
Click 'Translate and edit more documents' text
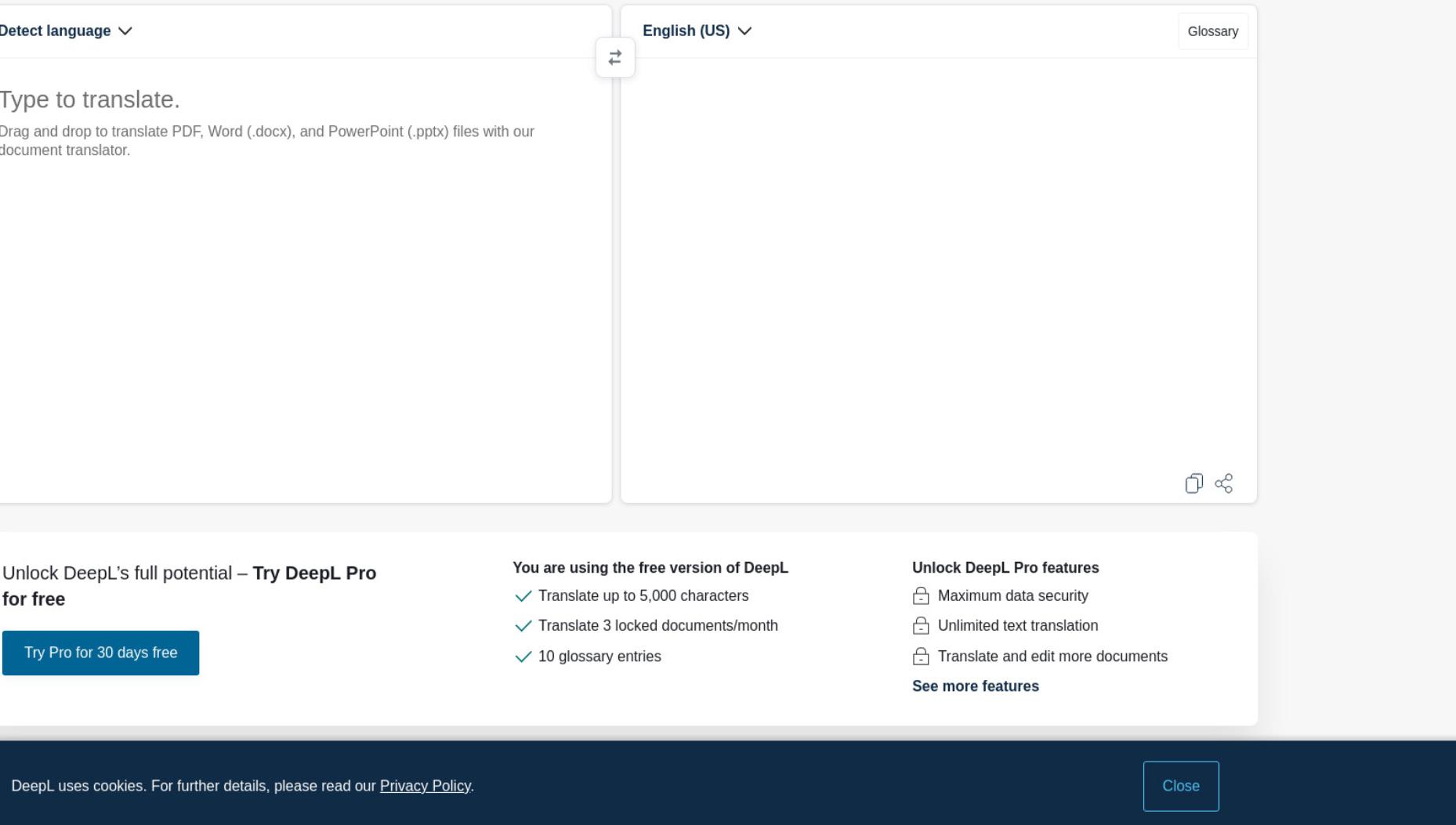pos(1052,657)
